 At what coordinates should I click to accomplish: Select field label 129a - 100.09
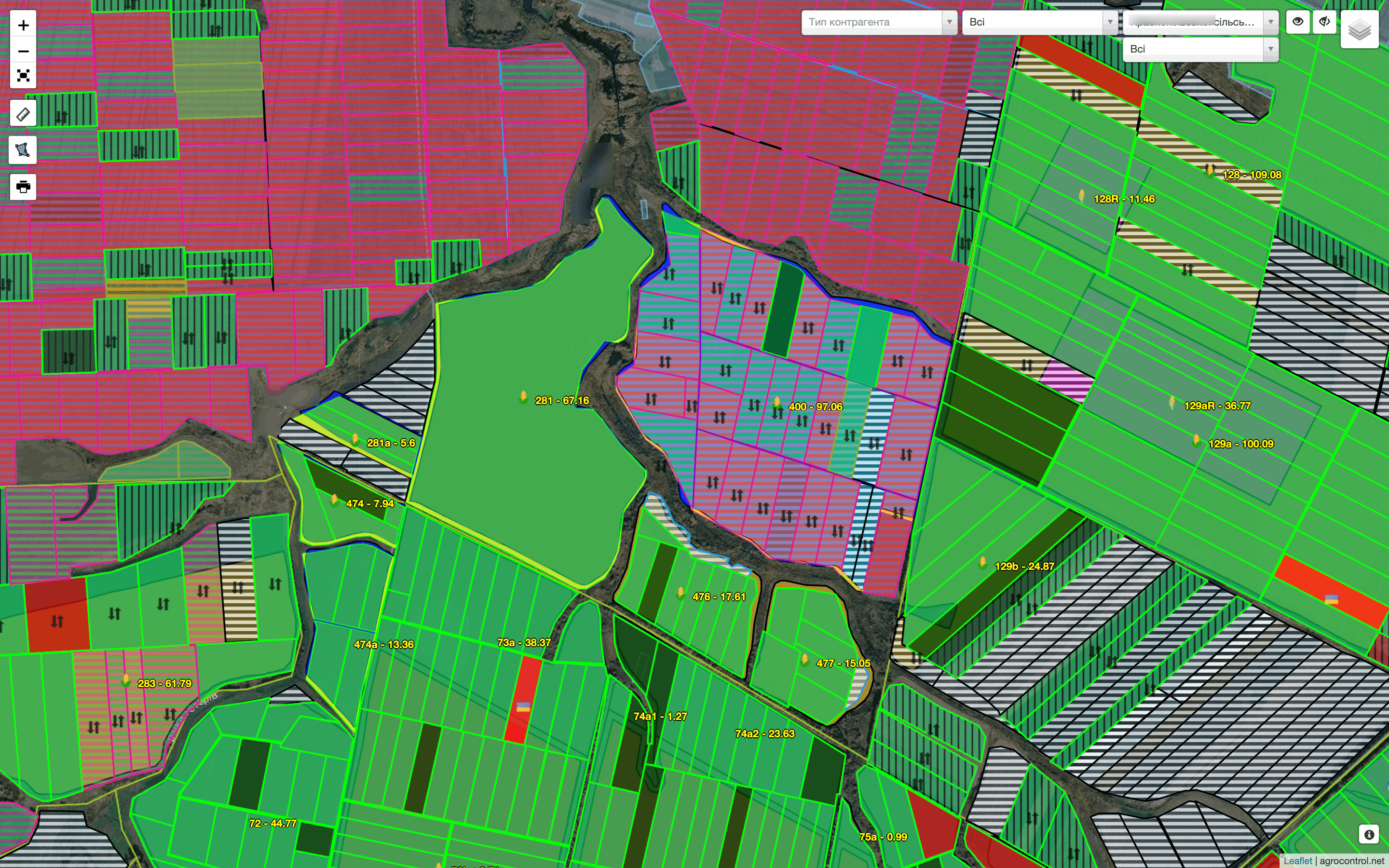pyautogui.click(x=1241, y=444)
